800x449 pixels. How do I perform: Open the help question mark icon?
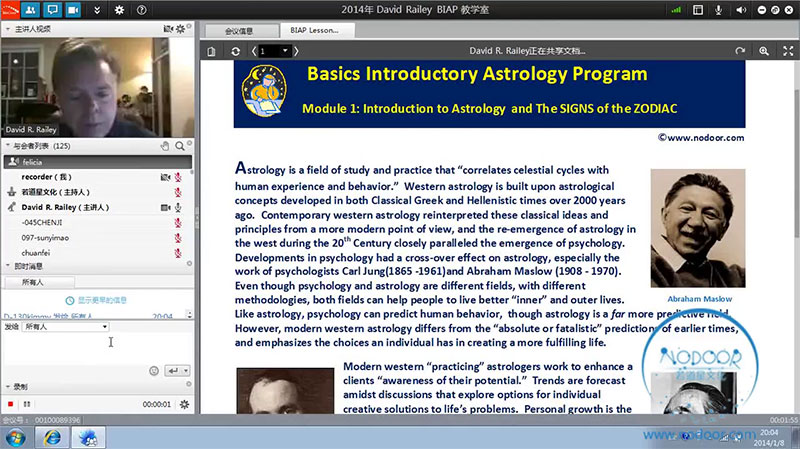142,10
